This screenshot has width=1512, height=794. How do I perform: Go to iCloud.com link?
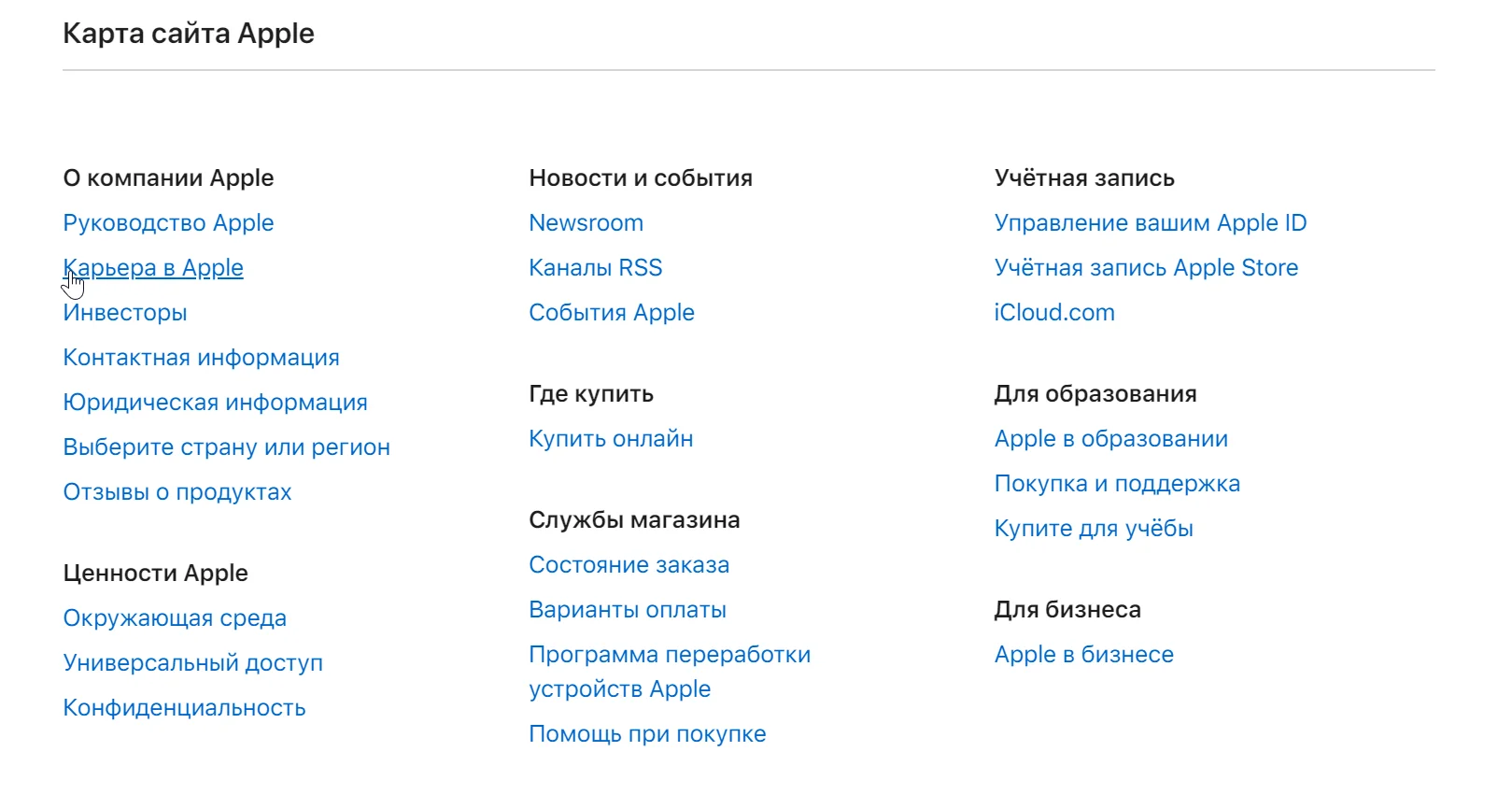(x=1054, y=313)
